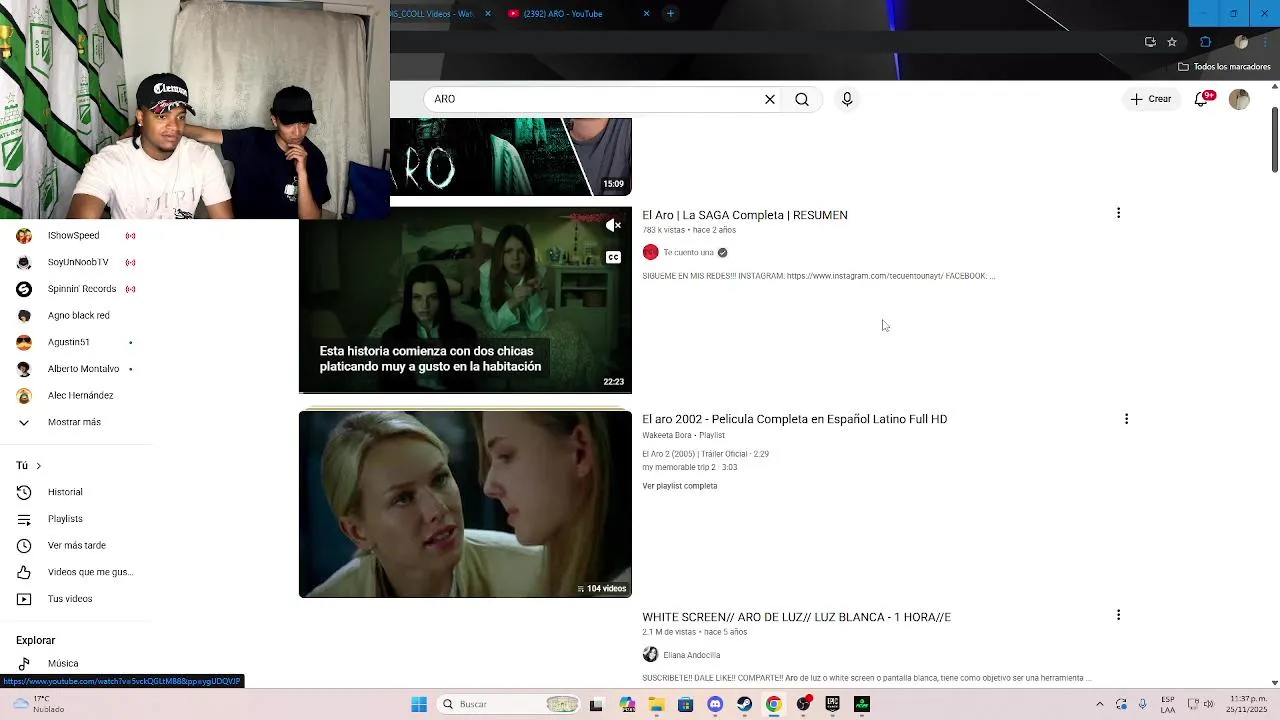Open Steam from the taskbar
The image size is (1280, 720).
[x=744, y=704]
